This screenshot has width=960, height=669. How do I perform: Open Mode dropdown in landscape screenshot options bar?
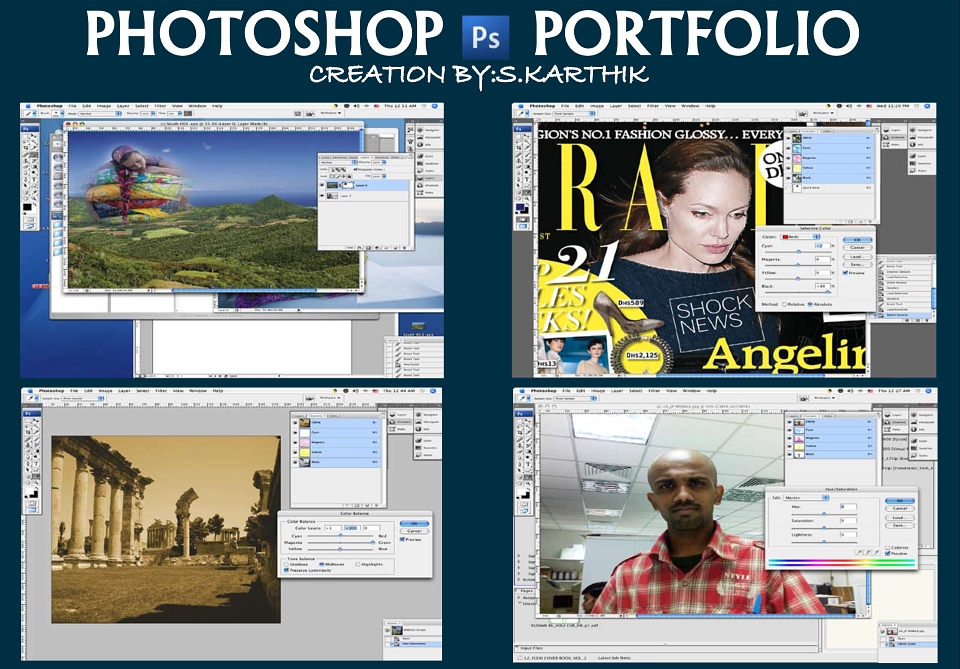[100, 113]
